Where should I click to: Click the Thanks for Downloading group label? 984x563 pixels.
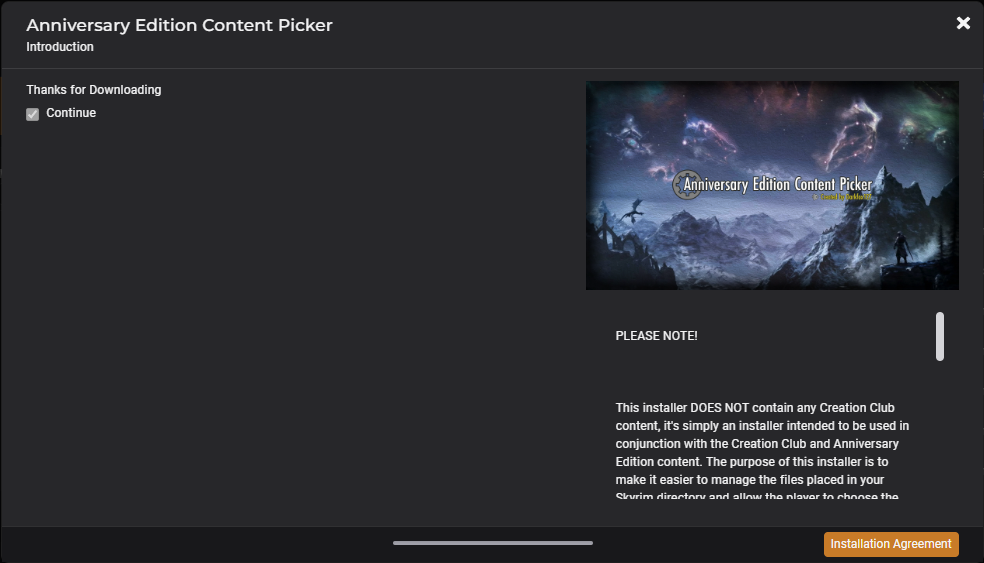click(94, 90)
